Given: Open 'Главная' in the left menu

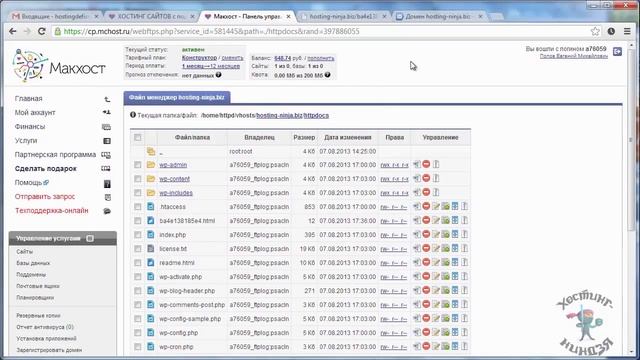Looking at the screenshot, I should (29, 98).
